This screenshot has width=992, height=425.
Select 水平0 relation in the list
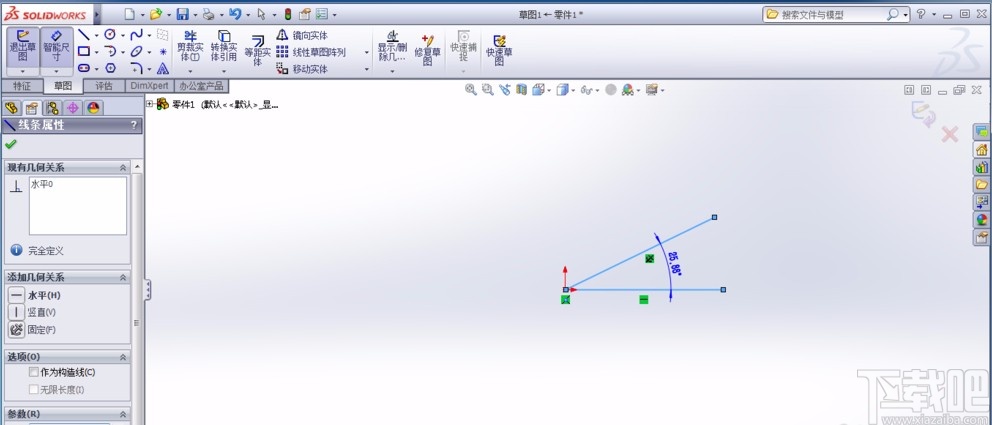[x=42, y=184]
